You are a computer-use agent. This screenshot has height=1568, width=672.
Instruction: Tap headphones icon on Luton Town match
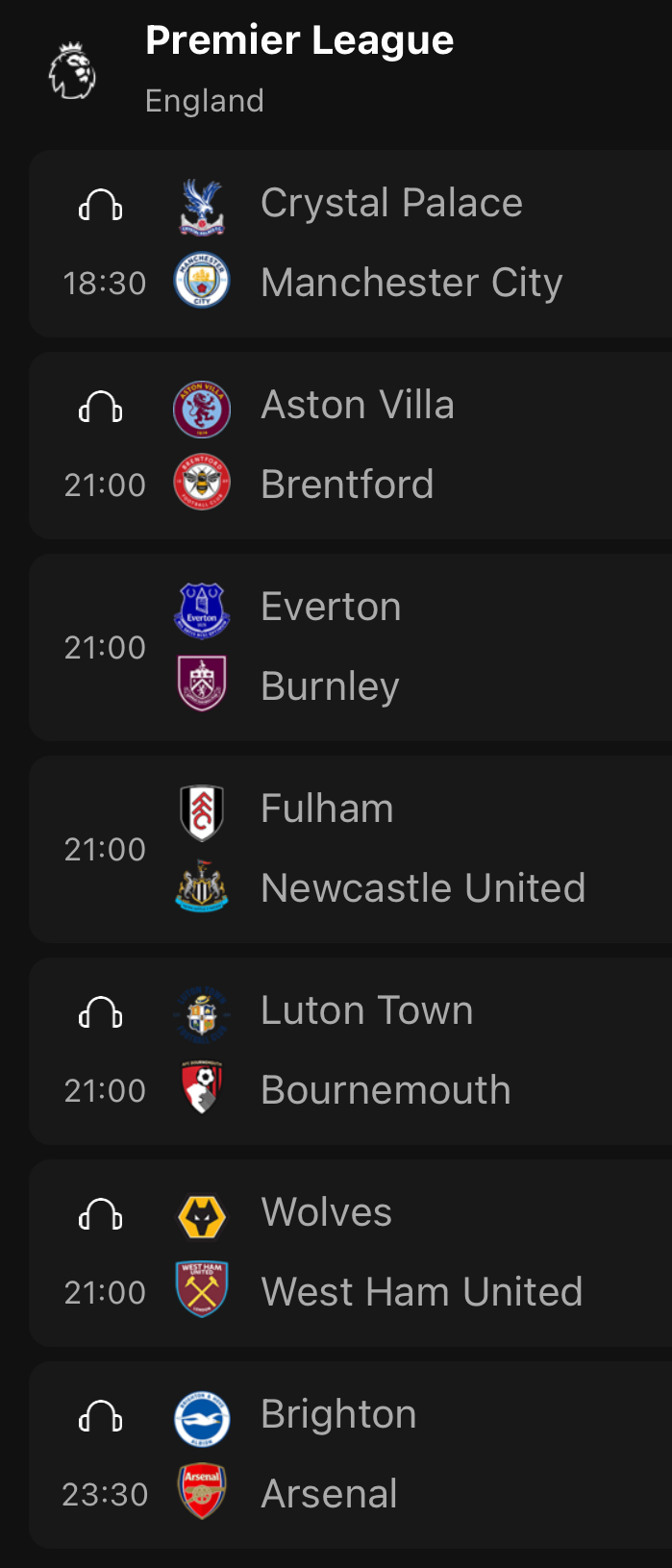click(x=101, y=1012)
